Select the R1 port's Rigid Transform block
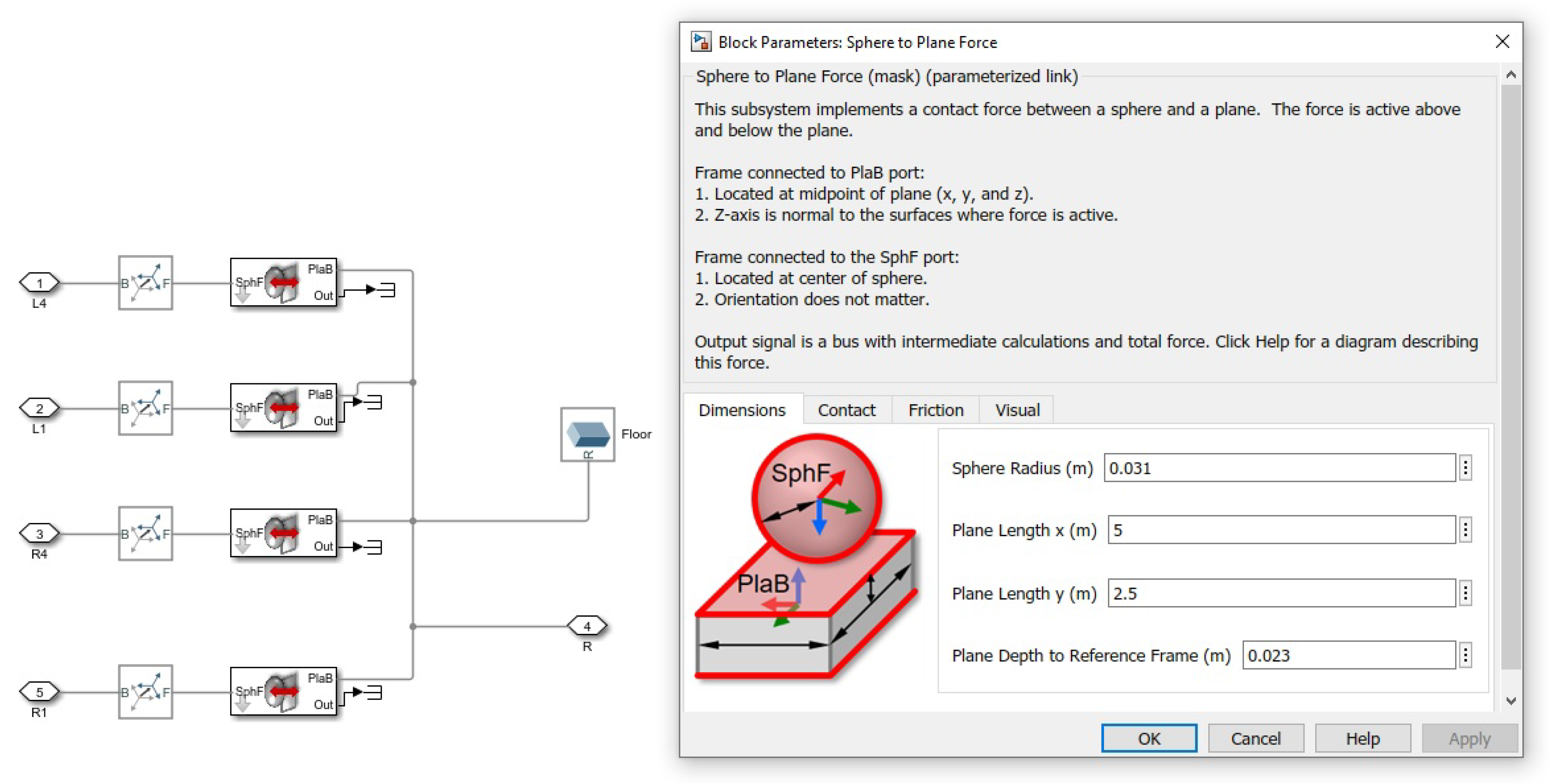 point(145,691)
